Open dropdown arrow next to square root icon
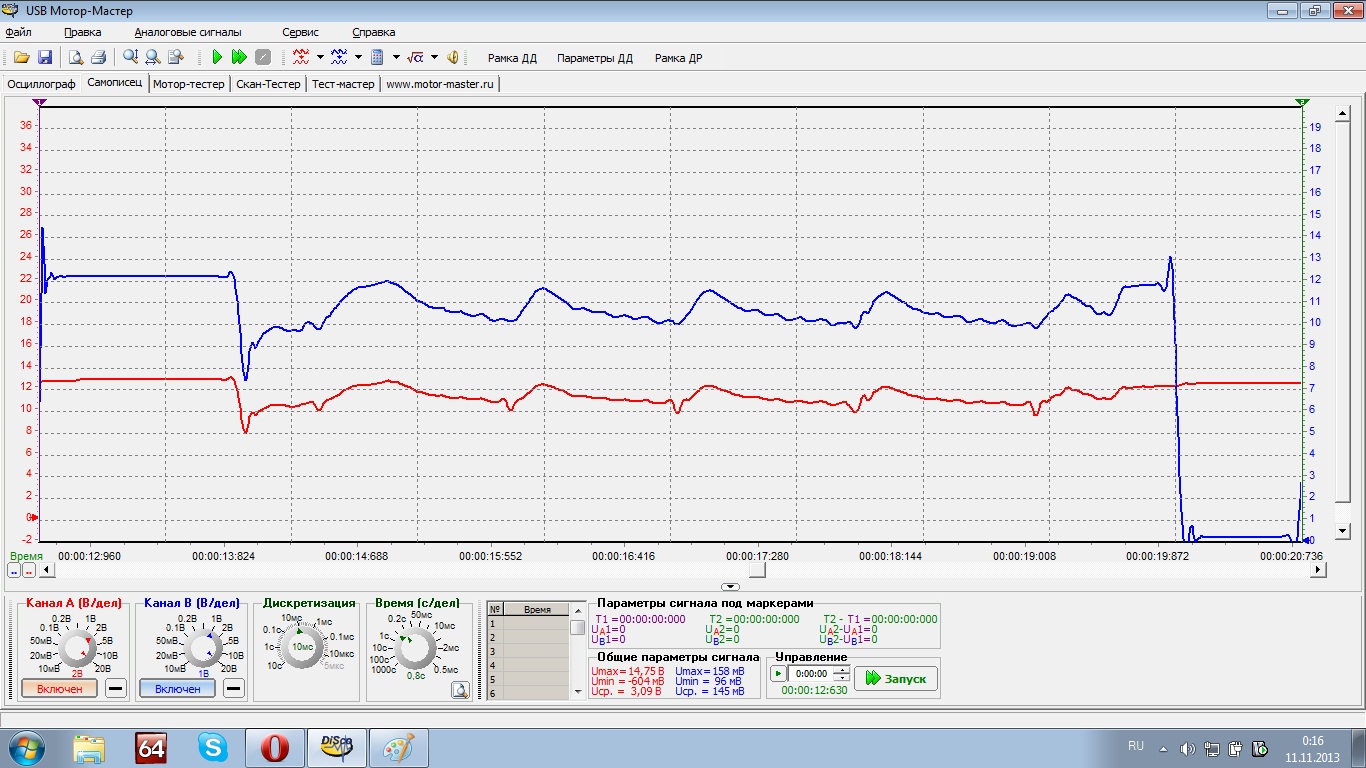 coord(434,58)
